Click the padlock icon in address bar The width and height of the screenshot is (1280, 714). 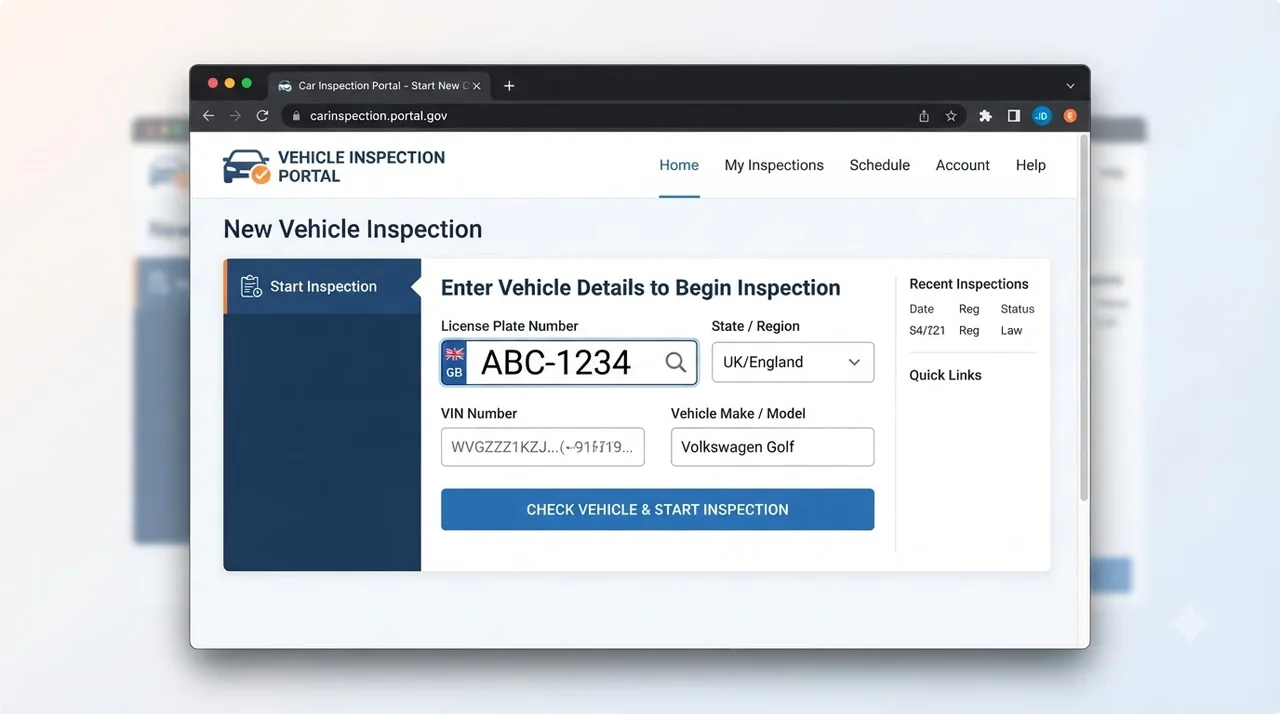click(296, 116)
